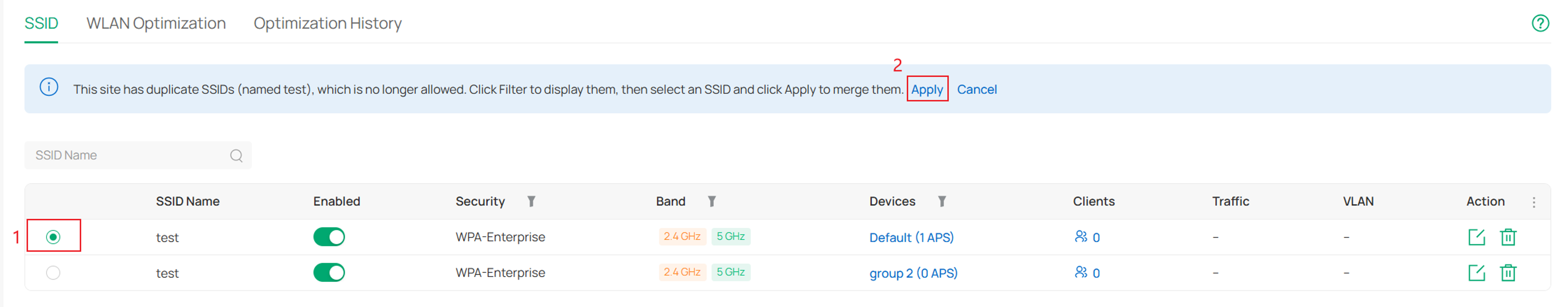This screenshot has width=1568, height=307.
Task: Open the Optimization History tab
Action: [327, 23]
